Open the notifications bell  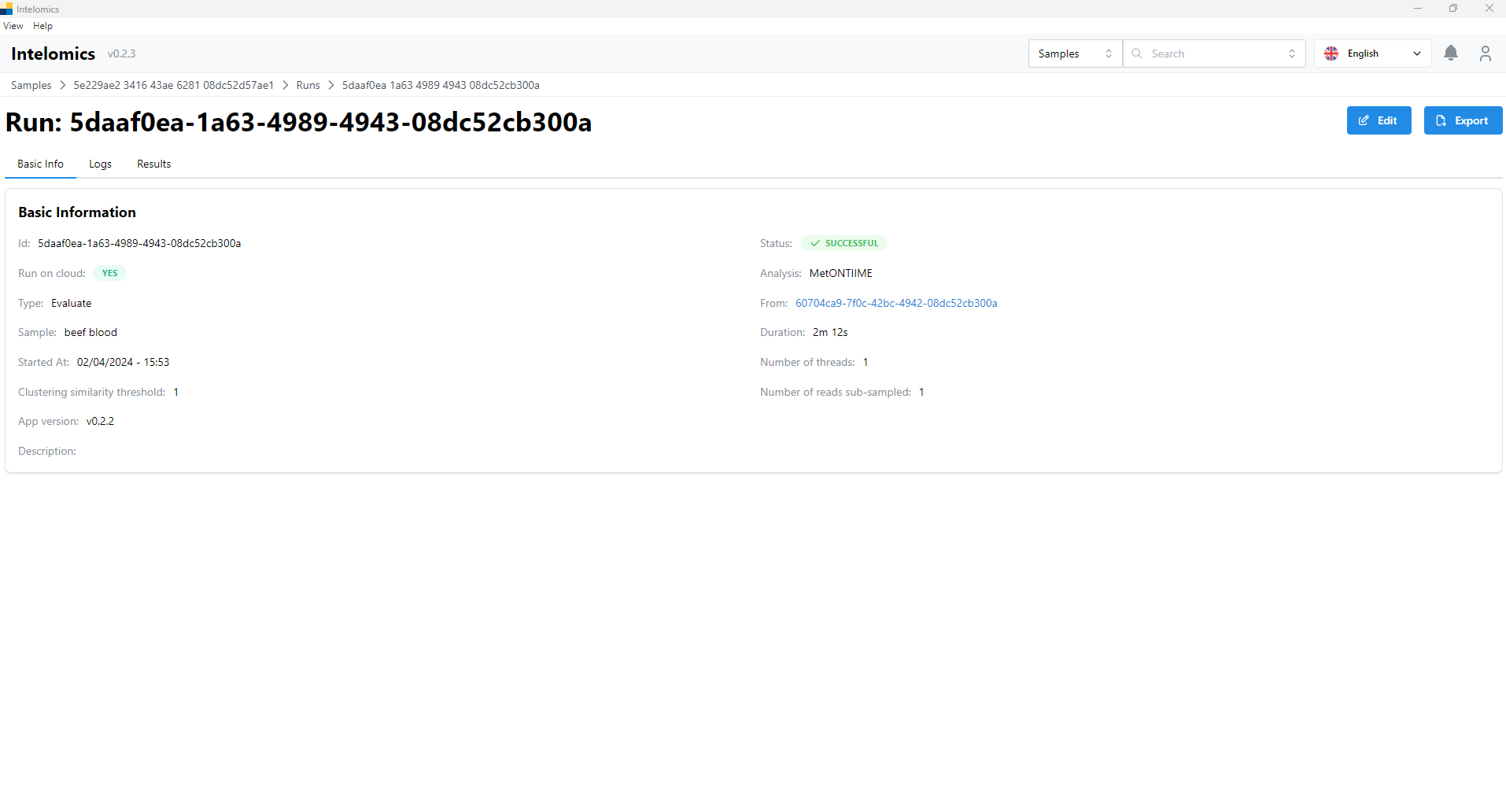1451,54
